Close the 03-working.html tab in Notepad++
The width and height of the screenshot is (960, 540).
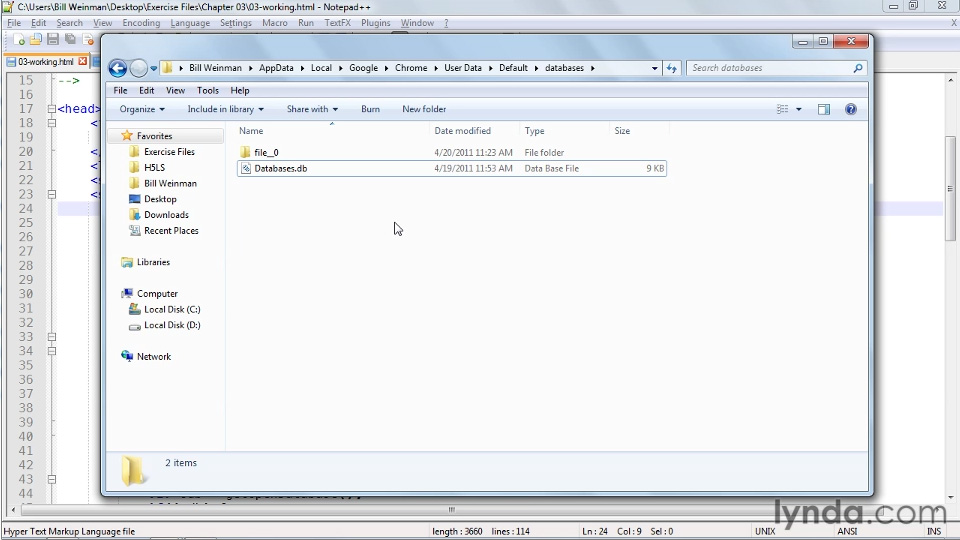pyautogui.click(x=83, y=61)
